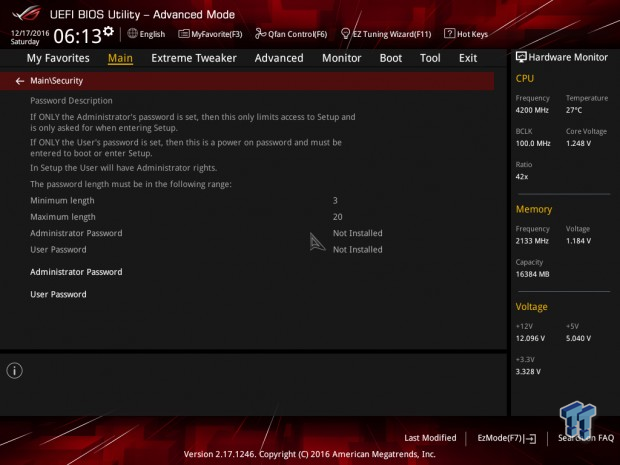Open the clock settings gear icon
This screenshot has width=620, height=465.
click(x=108, y=32)
